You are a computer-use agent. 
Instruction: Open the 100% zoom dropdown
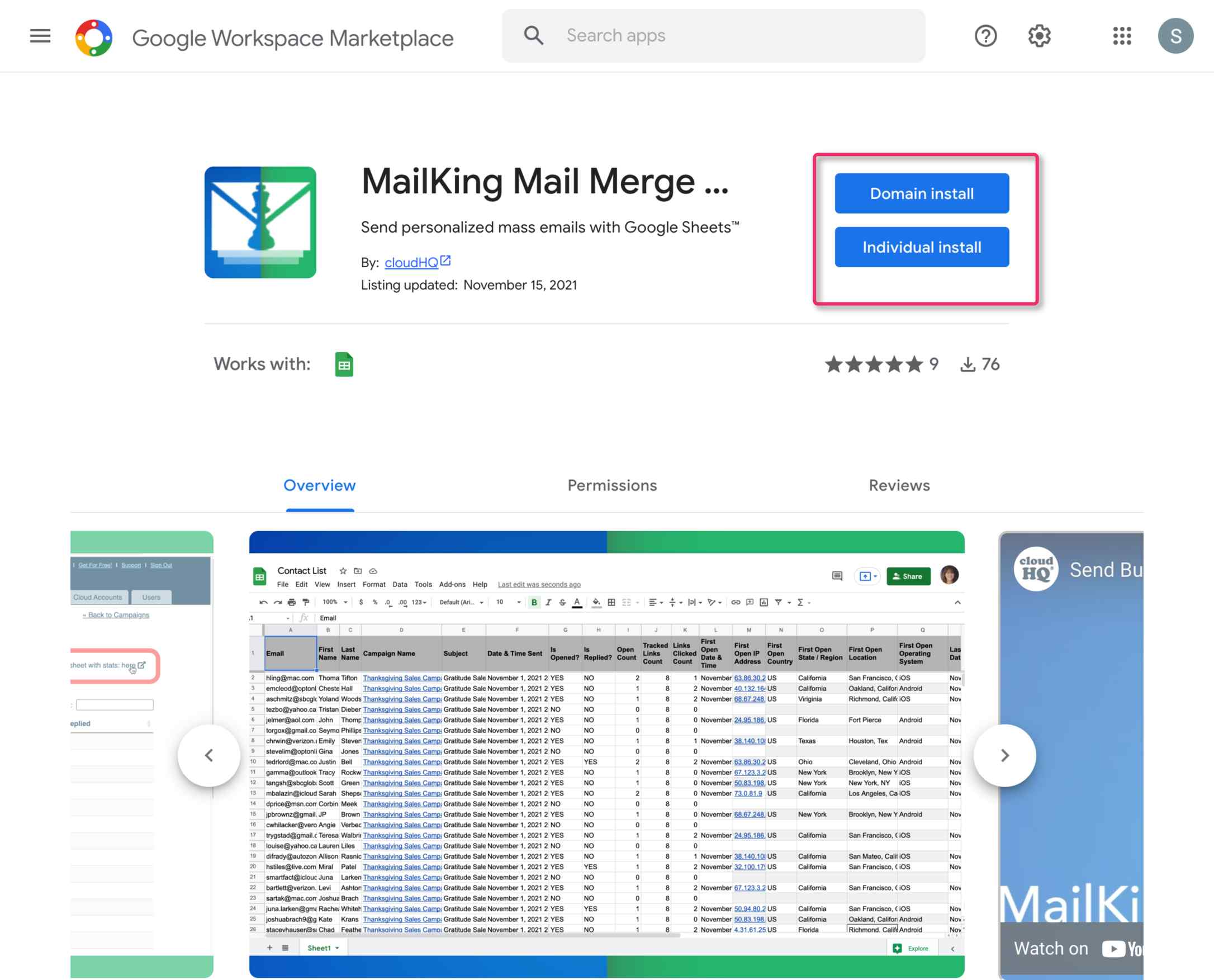coord(335,602)
